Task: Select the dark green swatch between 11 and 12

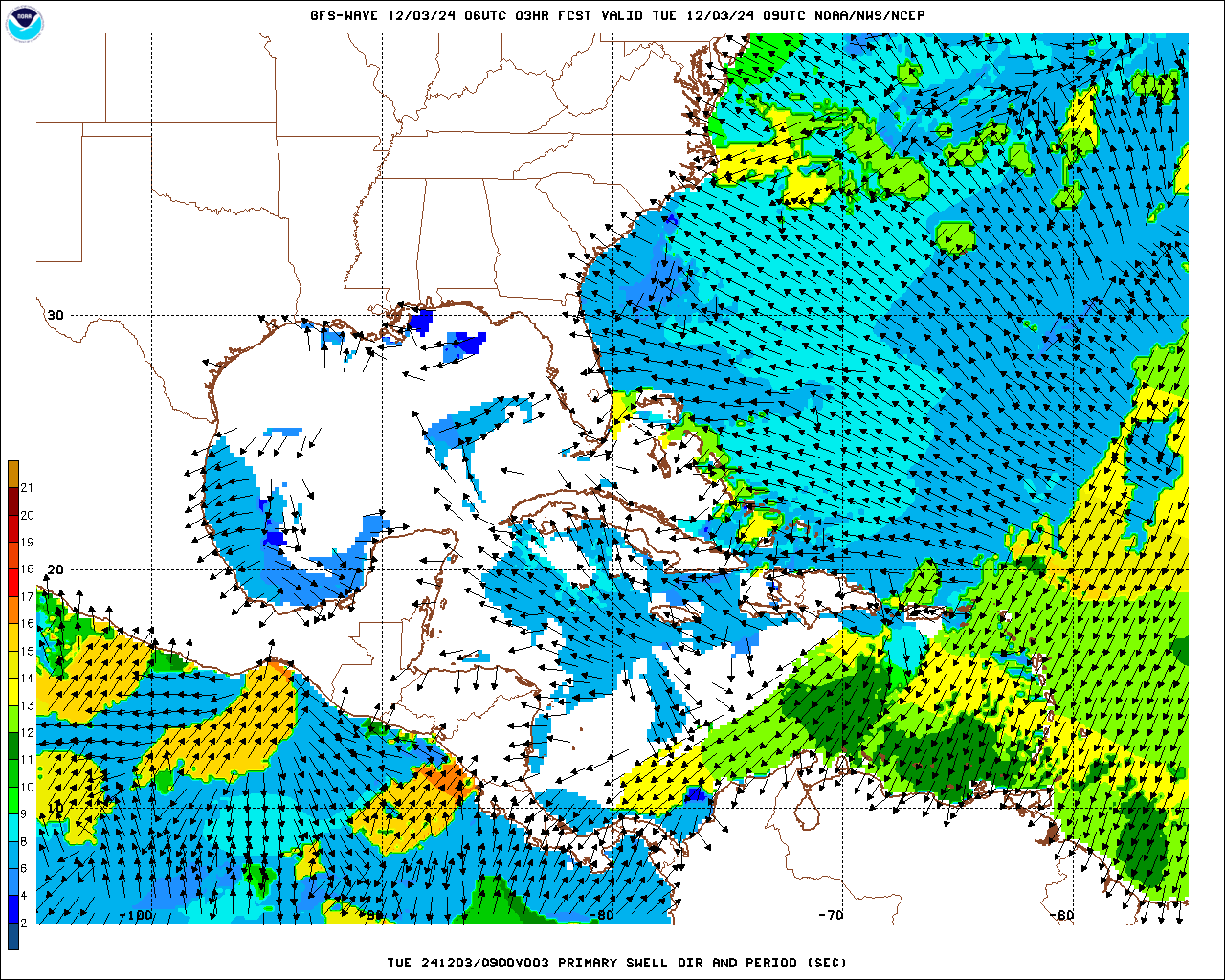Action: pos(13,746)
